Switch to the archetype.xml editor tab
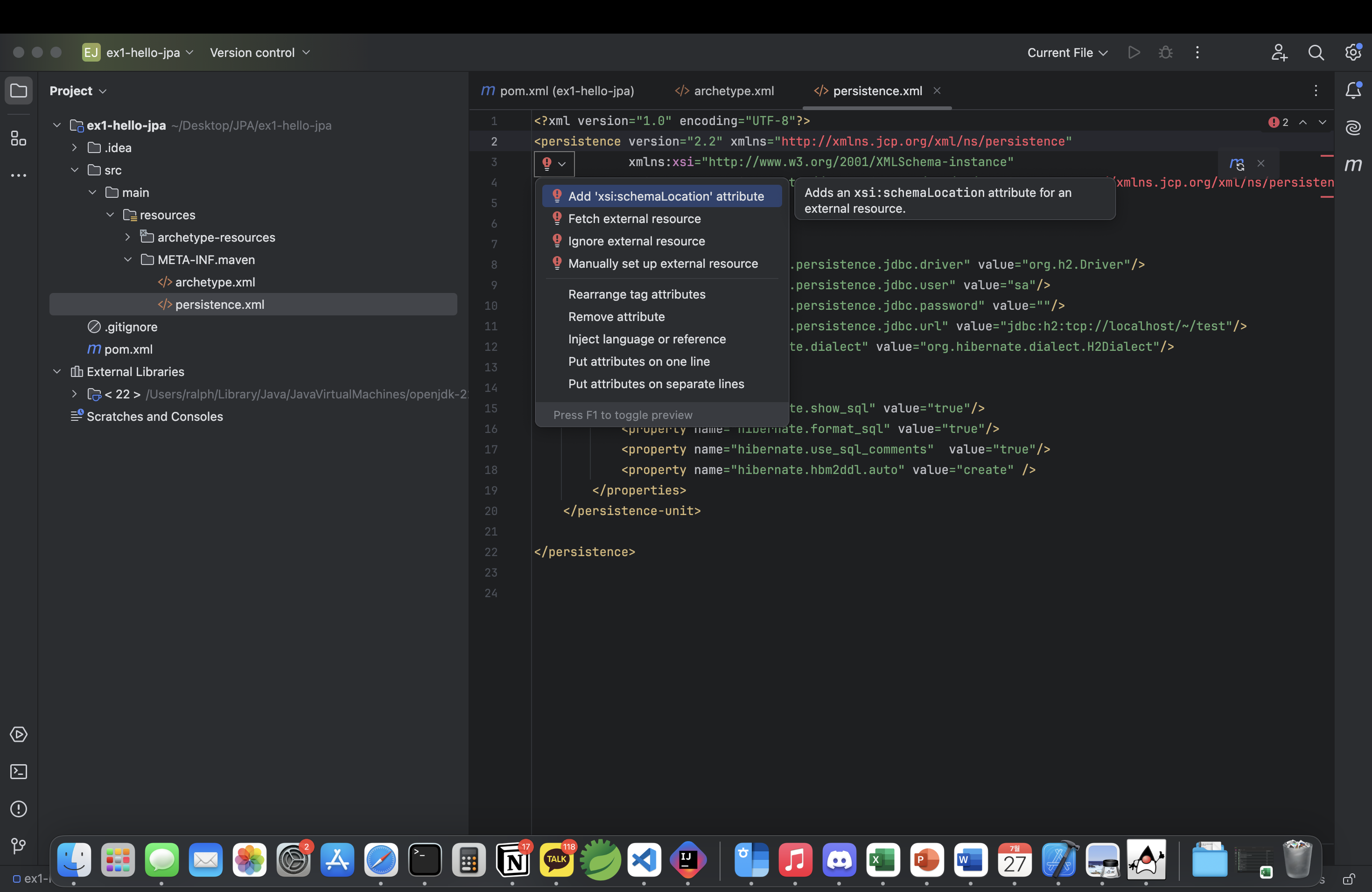This screenshot has height=892, width=1372. [x=725, y=91]
